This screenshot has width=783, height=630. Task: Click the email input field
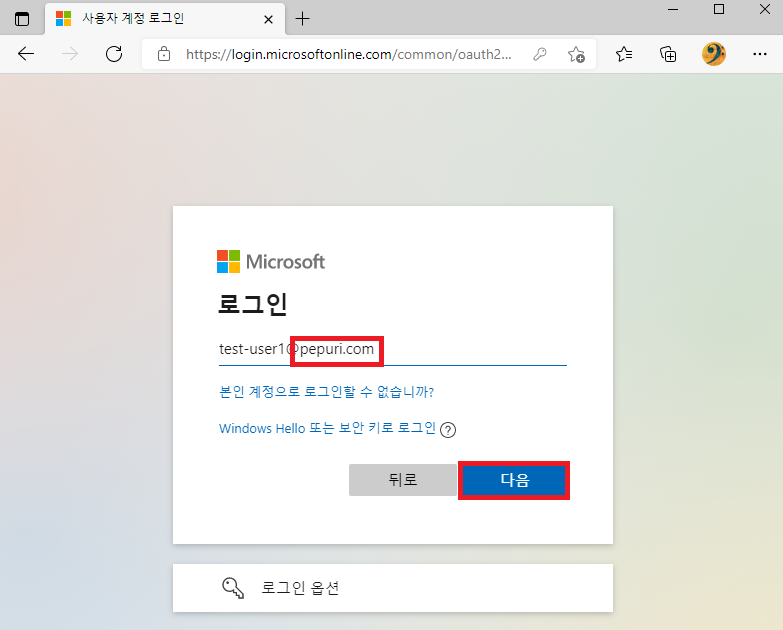[x=392, y=349]
